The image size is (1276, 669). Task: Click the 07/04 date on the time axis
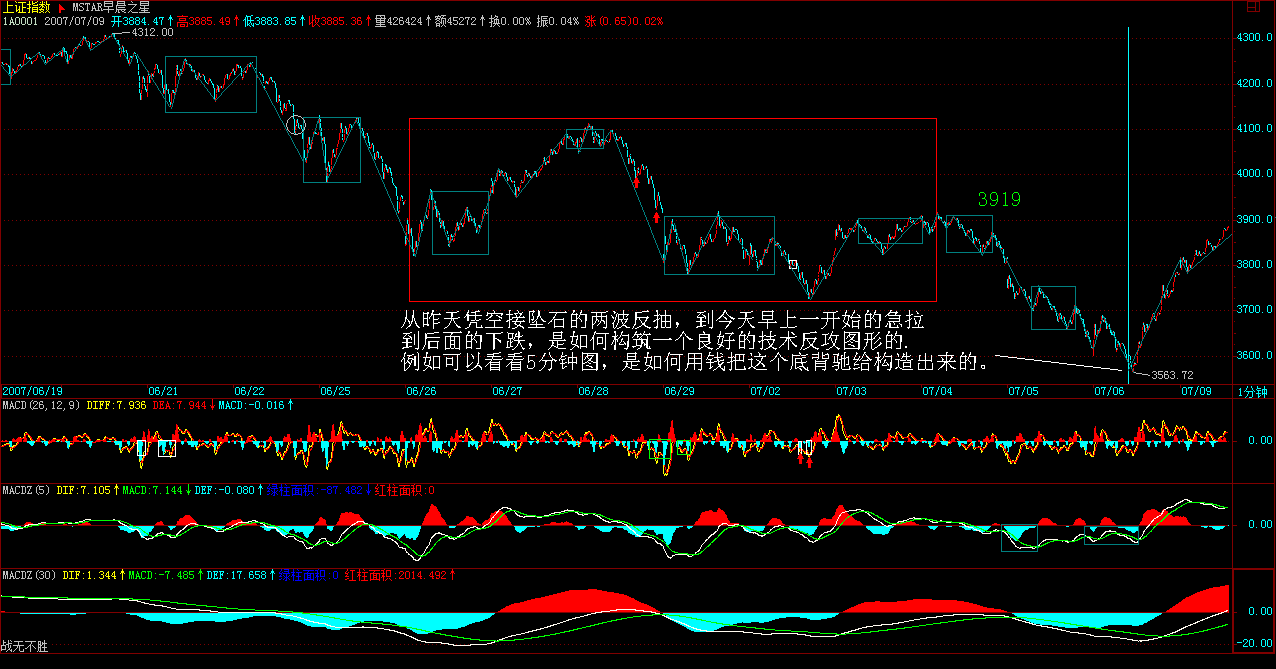pos(937,391)
